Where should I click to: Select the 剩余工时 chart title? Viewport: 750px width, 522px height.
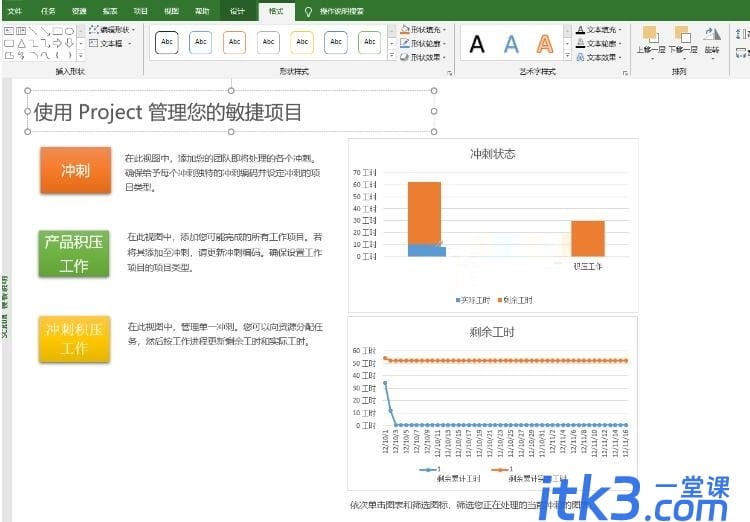pyautogui.click(x=492, y=332)
